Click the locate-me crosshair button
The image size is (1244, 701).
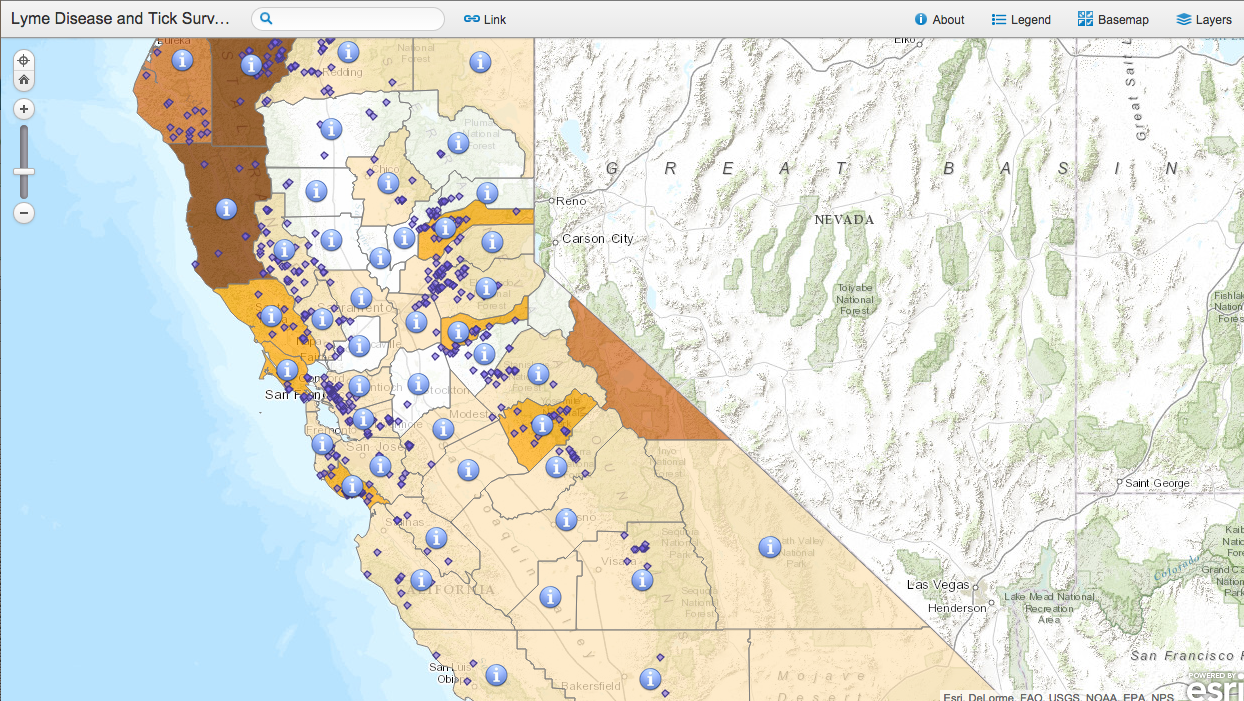coord(24,61)
